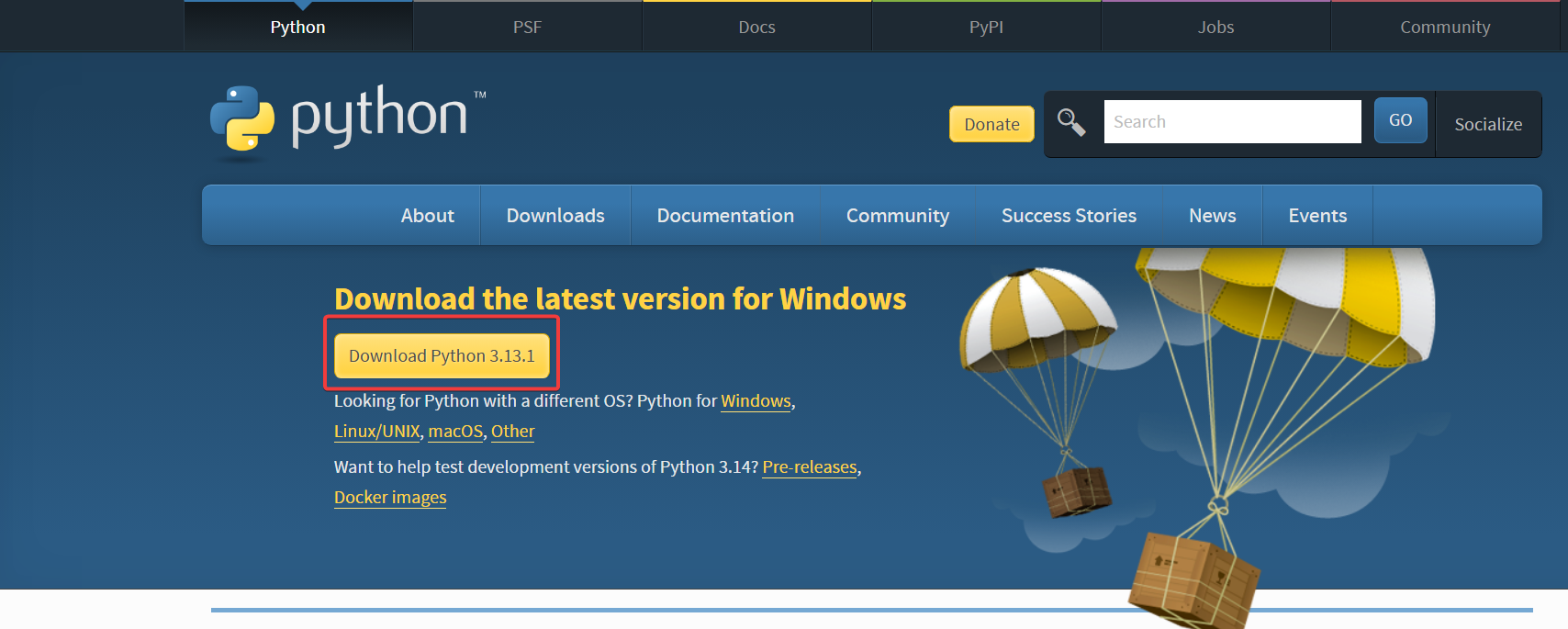1568x629 pixels.
Task: Open the Pre-releases link
Action: [810, 466]
